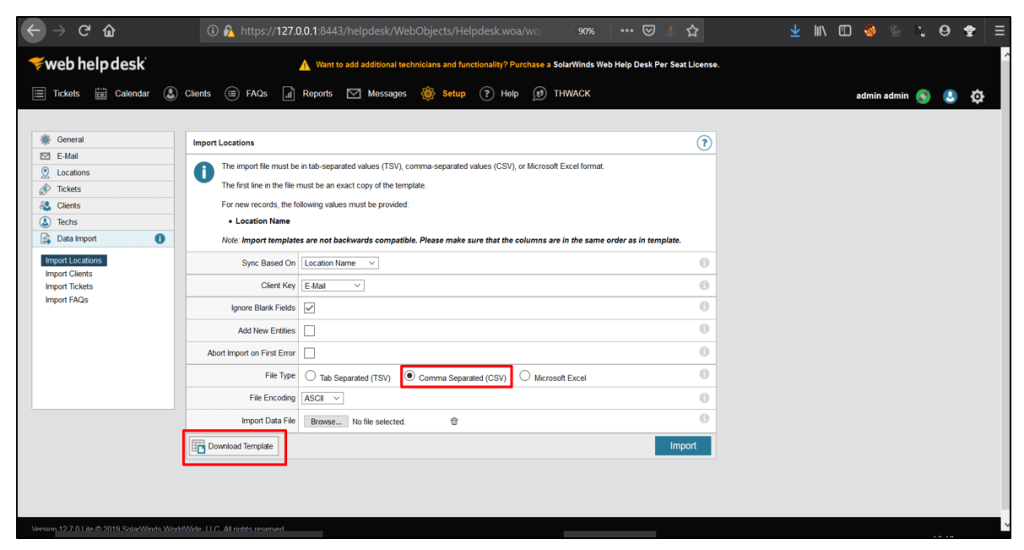Reload the page with refresh icon
1024x550 pixels.
[84, 30]
